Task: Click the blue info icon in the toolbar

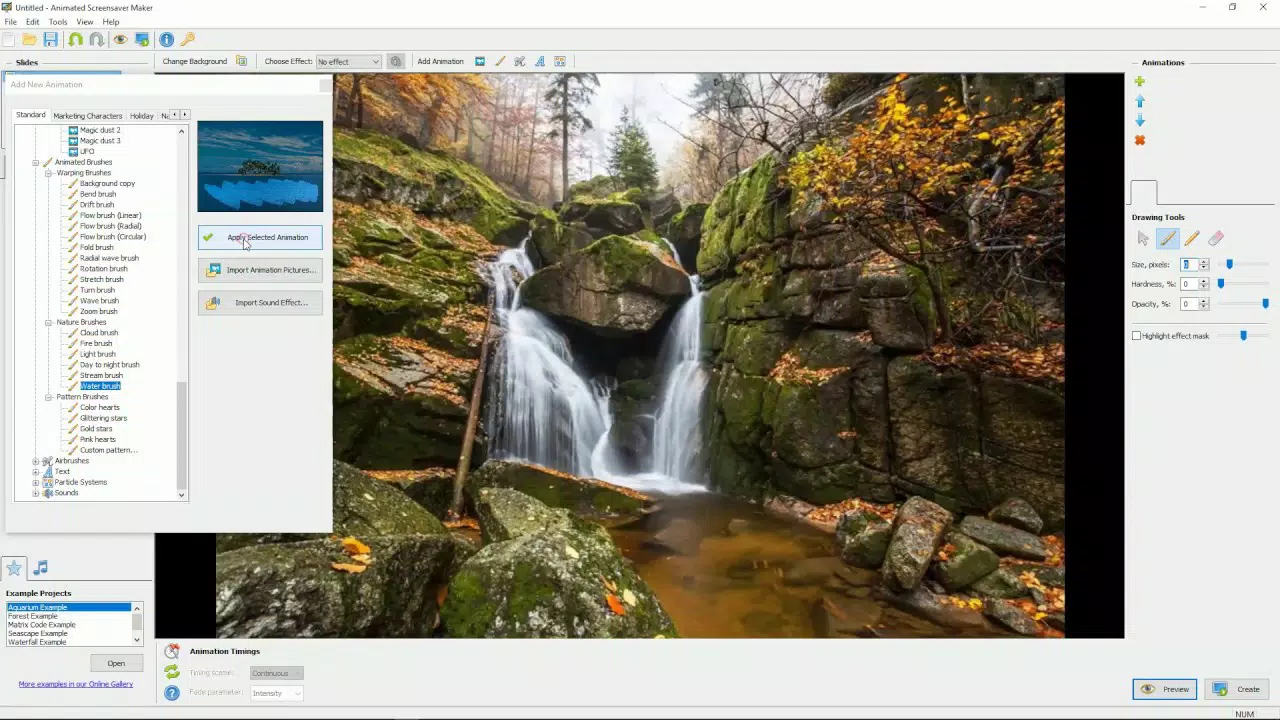Action: [167, 40]
